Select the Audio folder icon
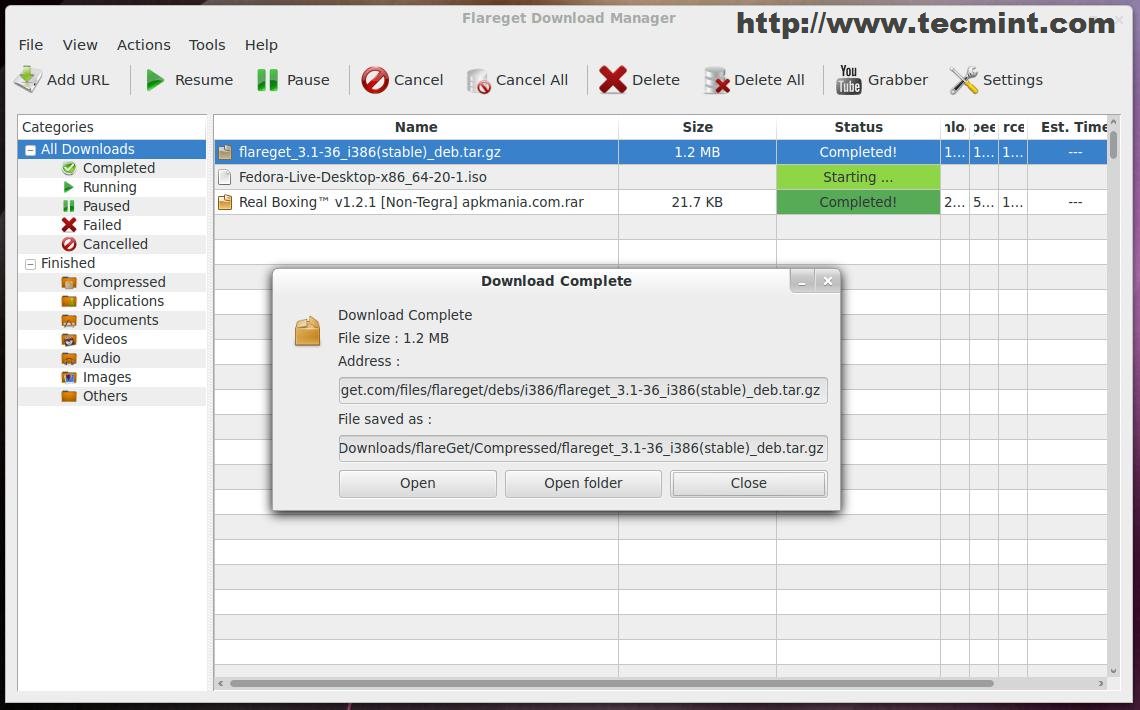This screenshot has width=1140, height=710. pyautogui.click(x=69, y=358)
